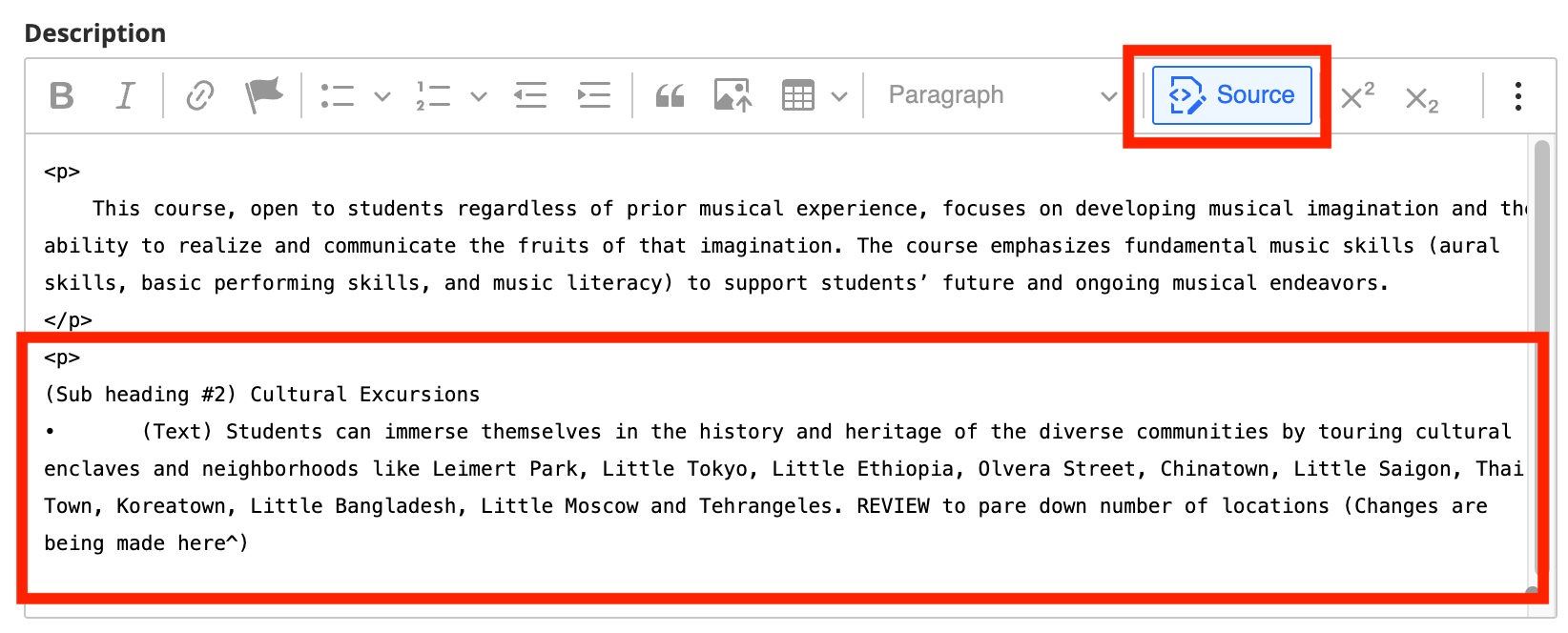The image size is (1568, 633).
Task: Apply superscript formatting
Action: click(1357, 95)
